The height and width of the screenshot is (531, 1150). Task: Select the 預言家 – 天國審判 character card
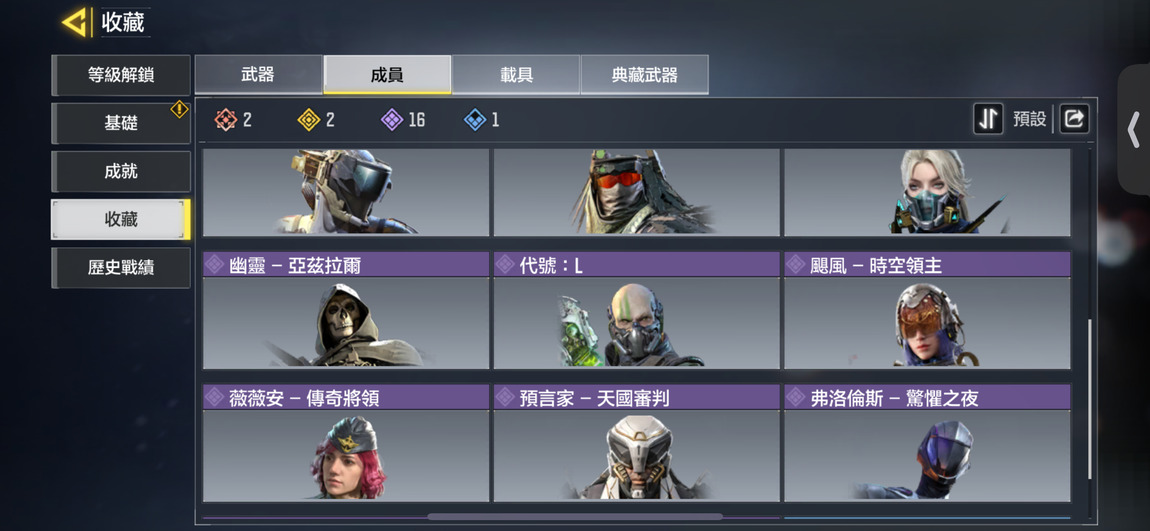point(636,442)
